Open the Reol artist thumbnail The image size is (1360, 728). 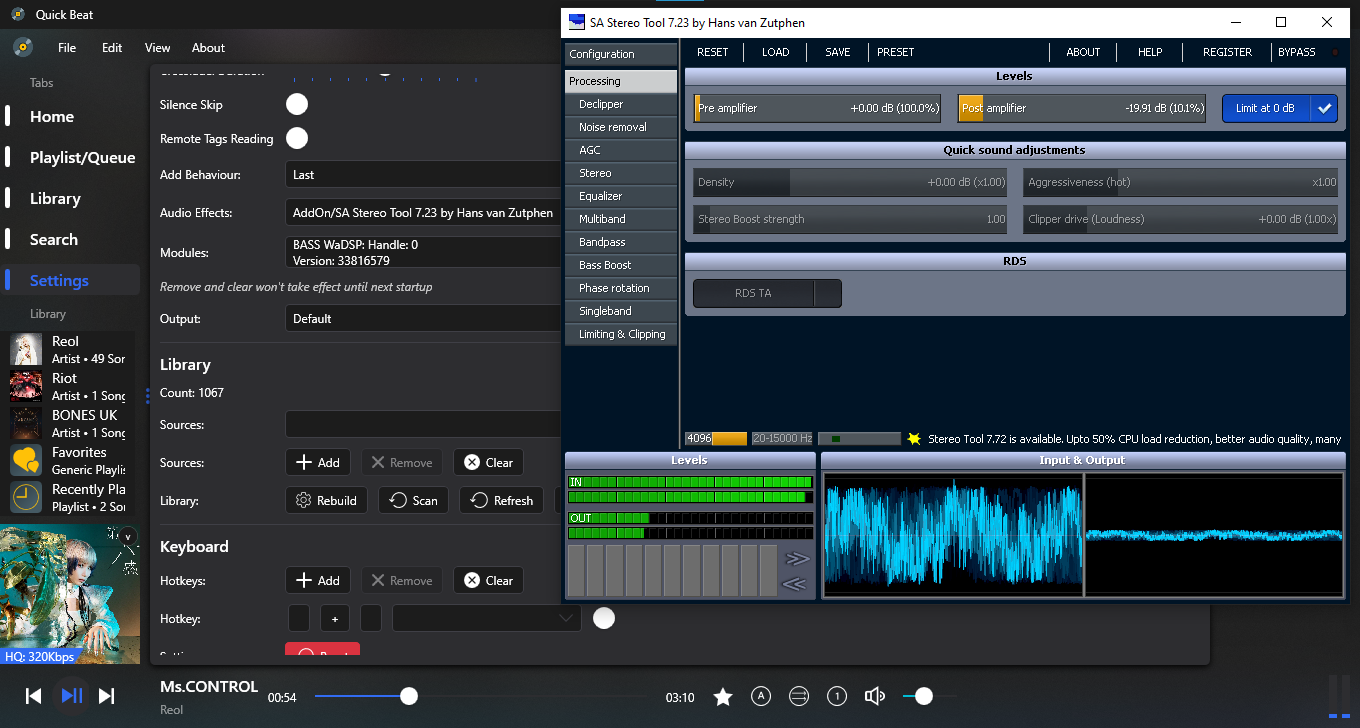[x=26, y=349]
